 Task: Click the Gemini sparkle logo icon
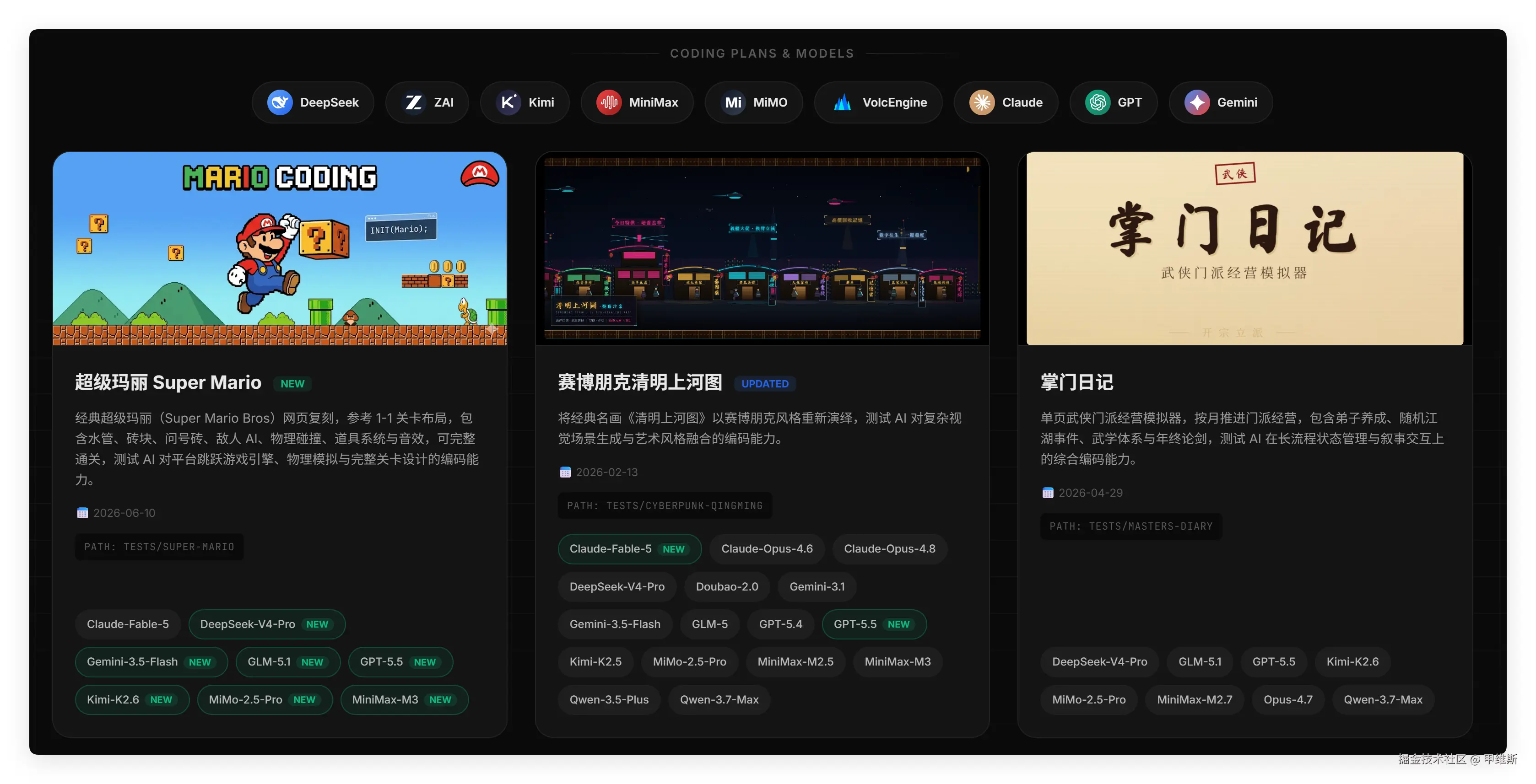pyautogui.click(x=1197, y=102)
